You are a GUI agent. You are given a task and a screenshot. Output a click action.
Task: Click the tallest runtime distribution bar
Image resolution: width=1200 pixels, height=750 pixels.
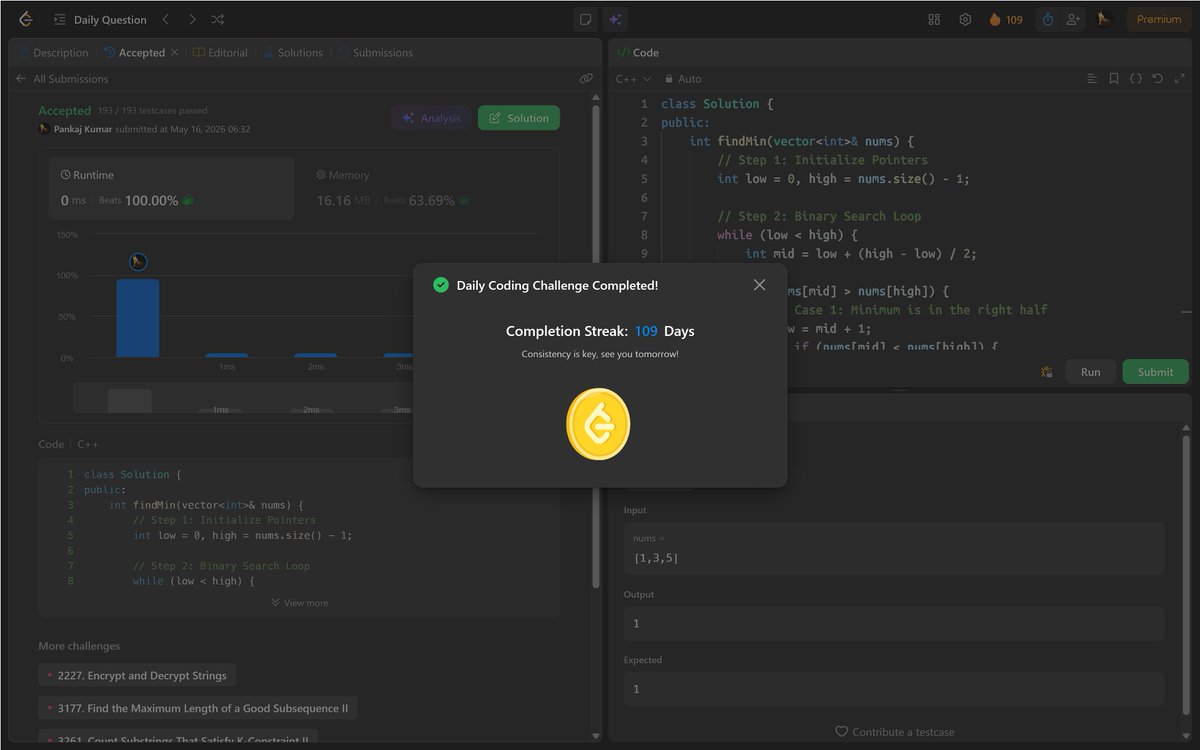(137, 318)
